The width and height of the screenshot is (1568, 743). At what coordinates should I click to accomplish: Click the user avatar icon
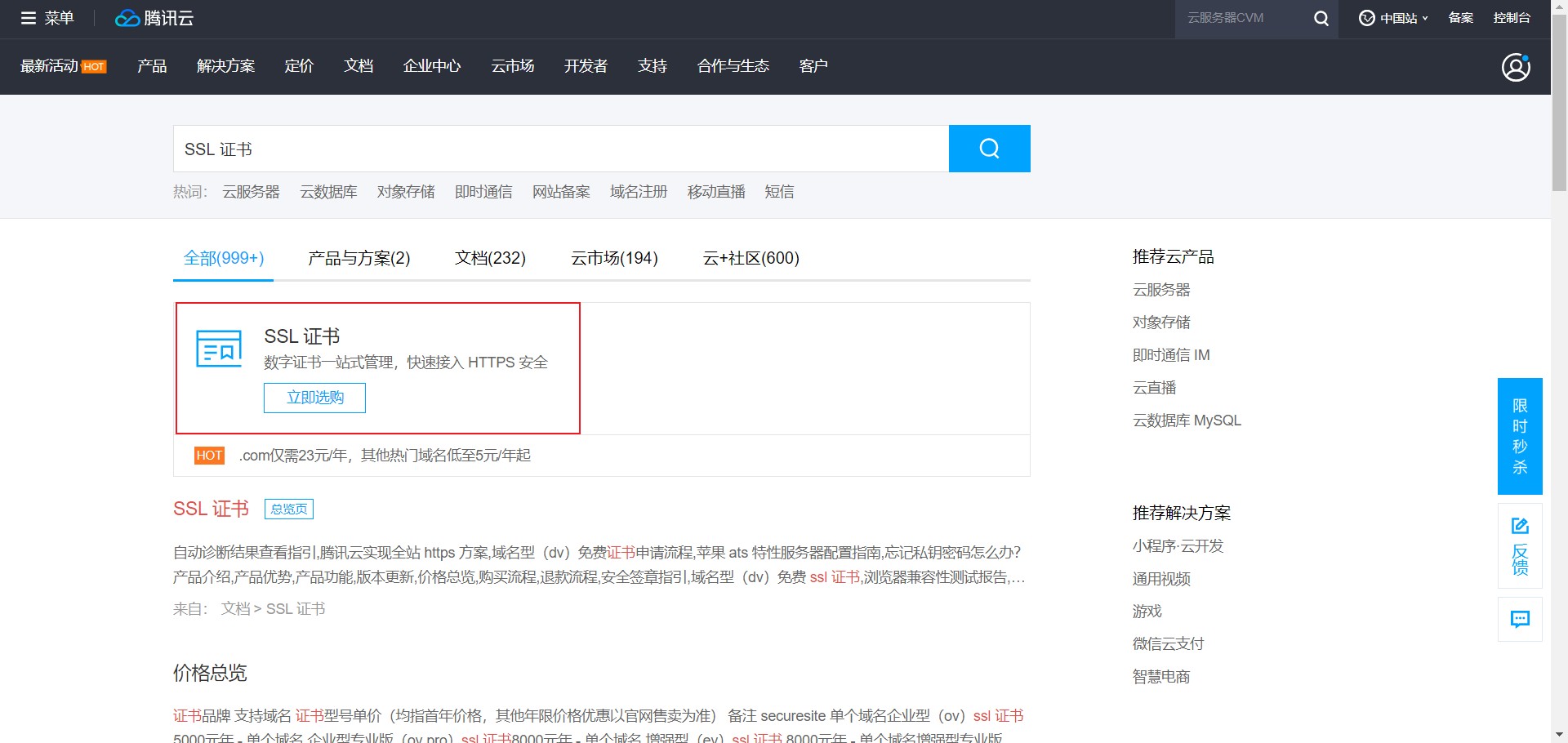pos(1516,67)
